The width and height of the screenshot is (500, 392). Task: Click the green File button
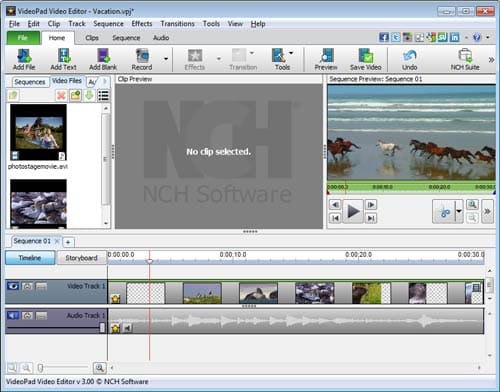point(23,38)
